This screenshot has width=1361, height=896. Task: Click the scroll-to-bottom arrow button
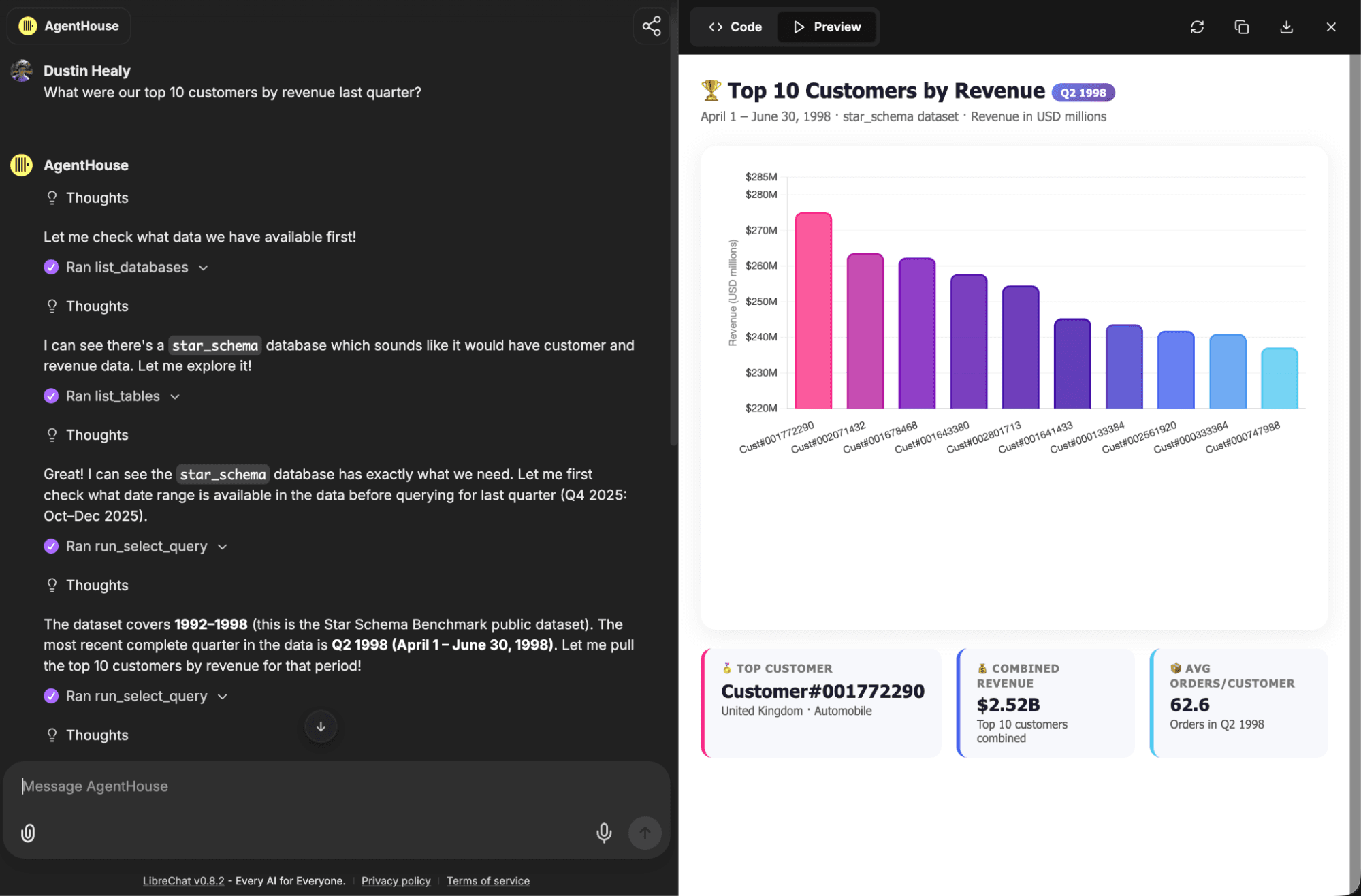pos(321,726)
